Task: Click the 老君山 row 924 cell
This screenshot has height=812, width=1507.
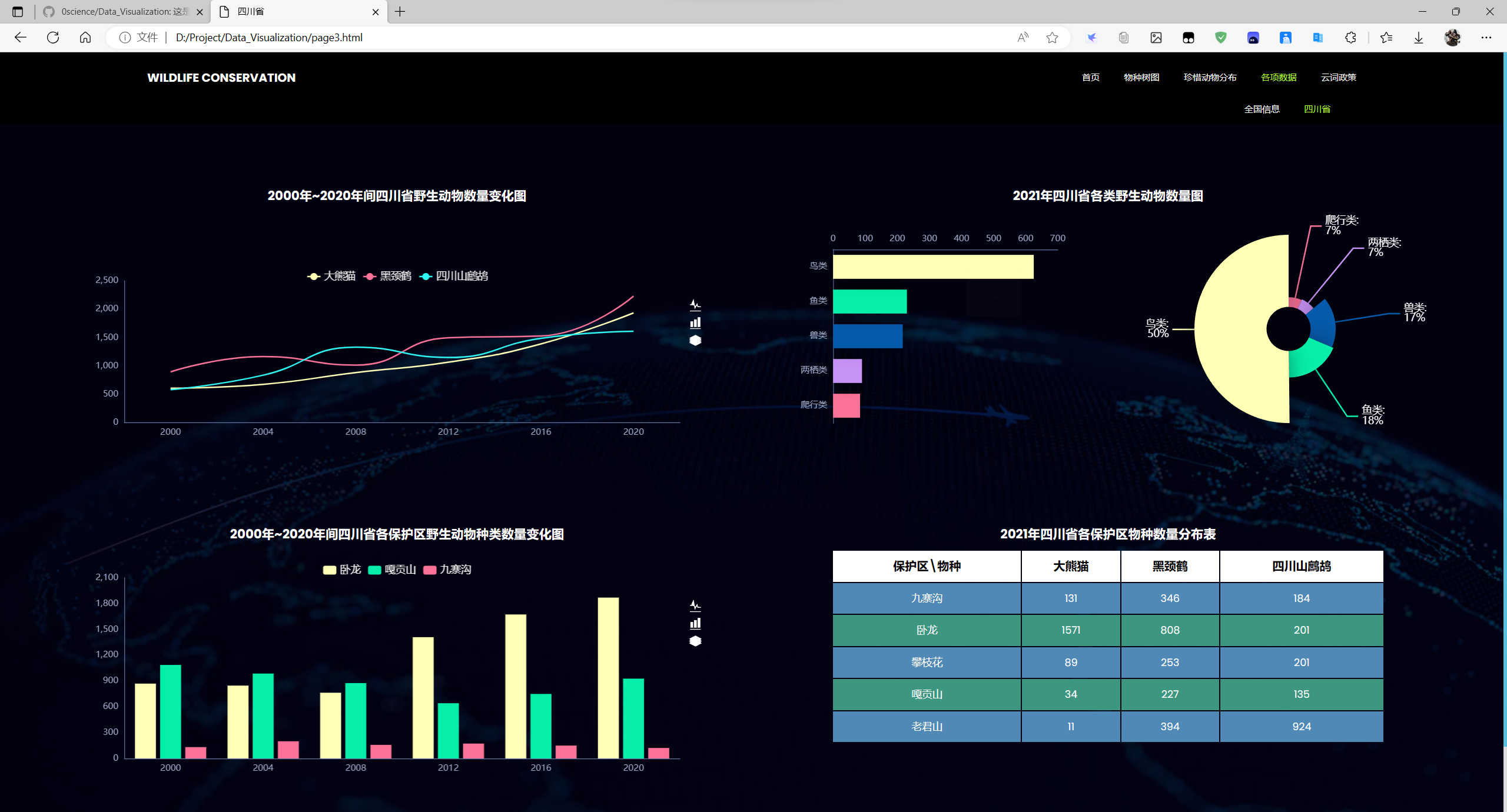Action: [x=1301, y=727]
